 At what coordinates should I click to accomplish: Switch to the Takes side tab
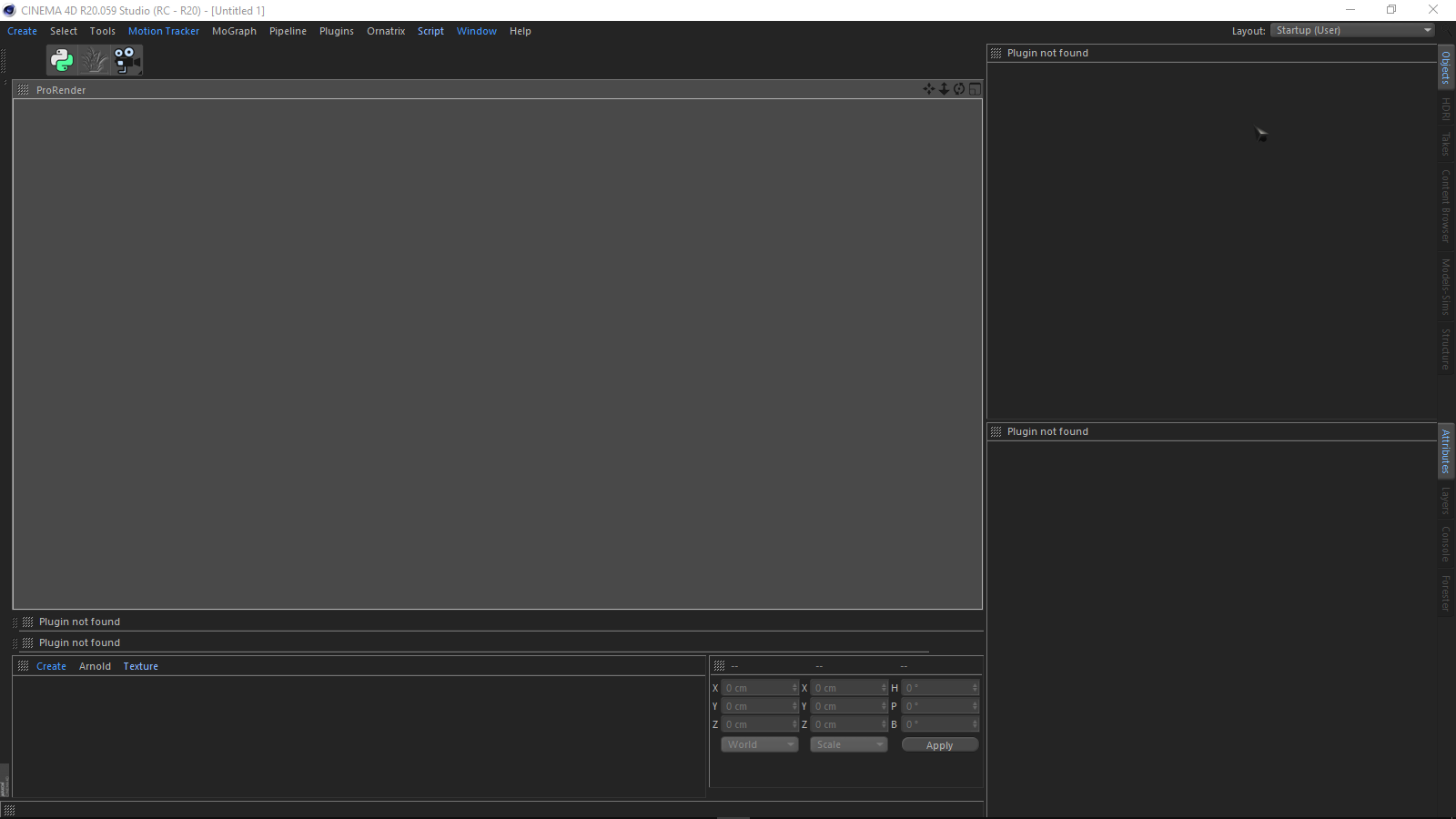tap(1446, 144)
